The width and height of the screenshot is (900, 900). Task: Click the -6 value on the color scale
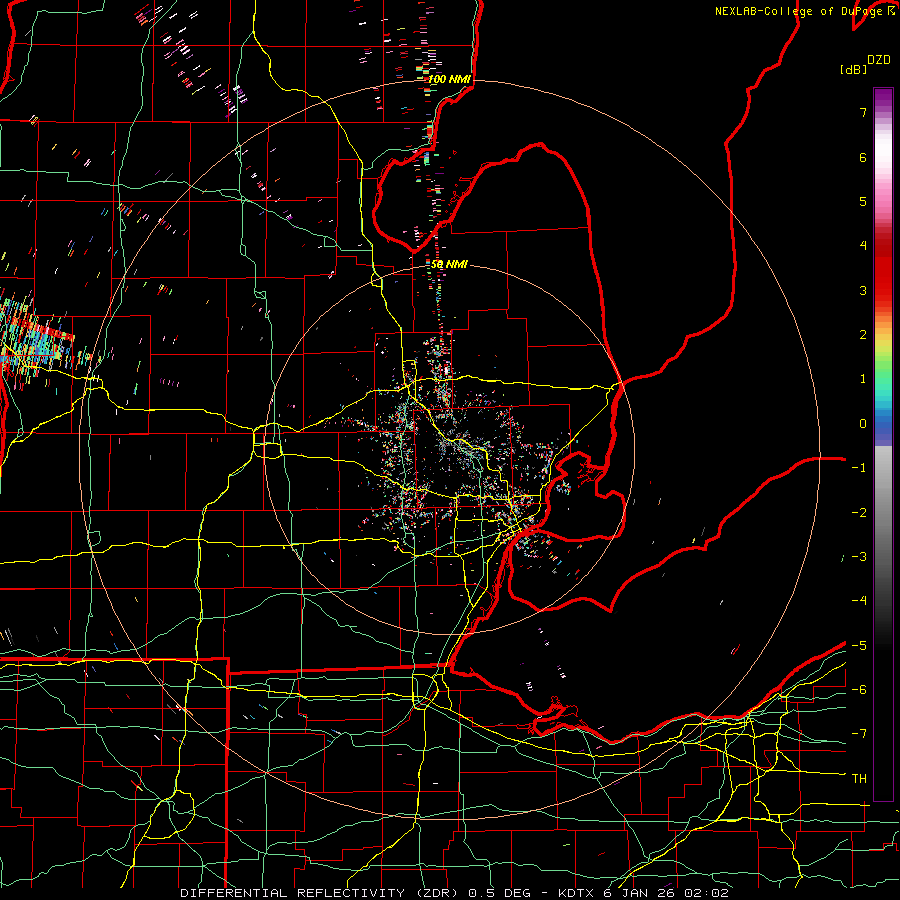click(859, 690)
